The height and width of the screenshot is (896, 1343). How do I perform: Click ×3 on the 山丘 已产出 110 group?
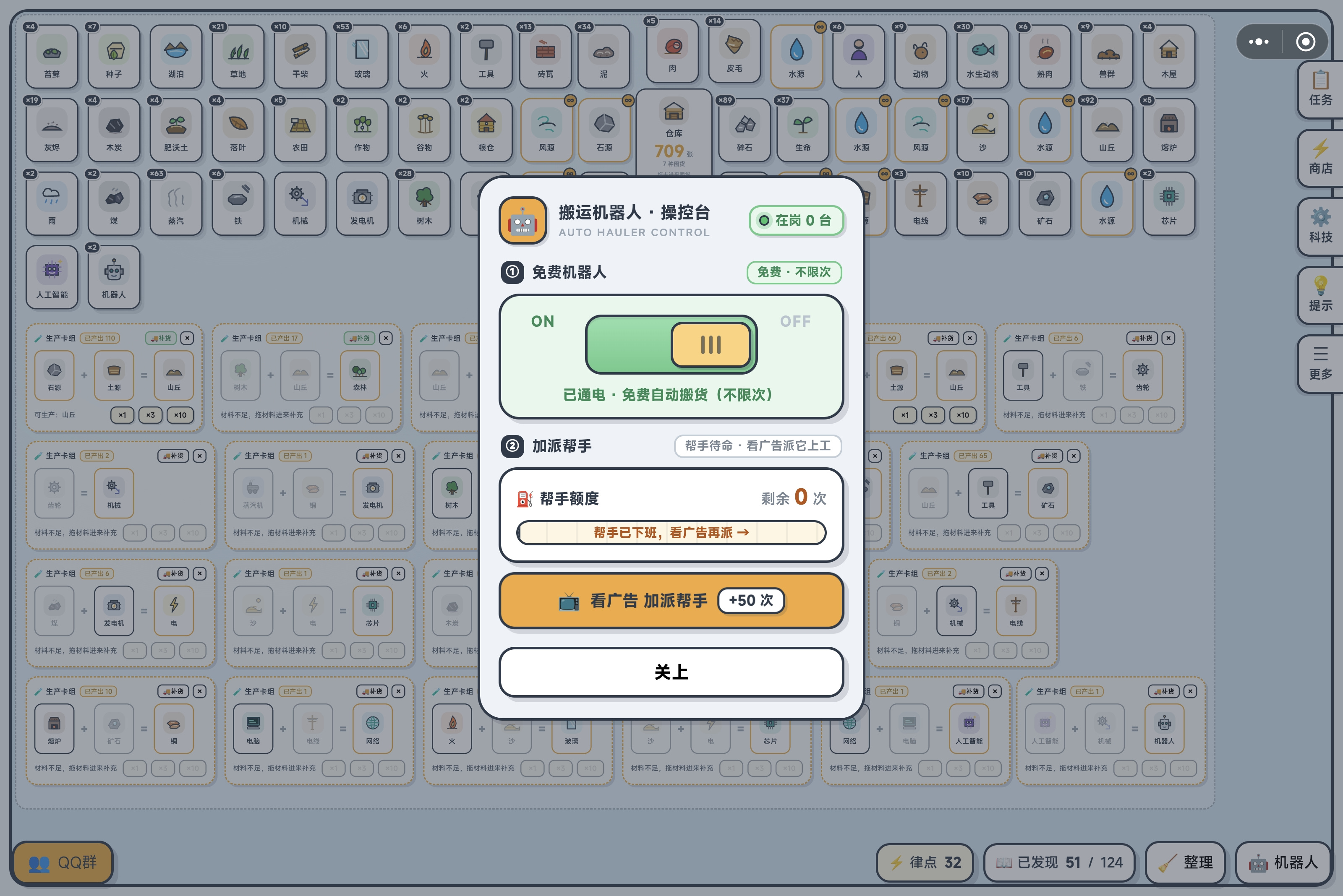click(150, 415)
